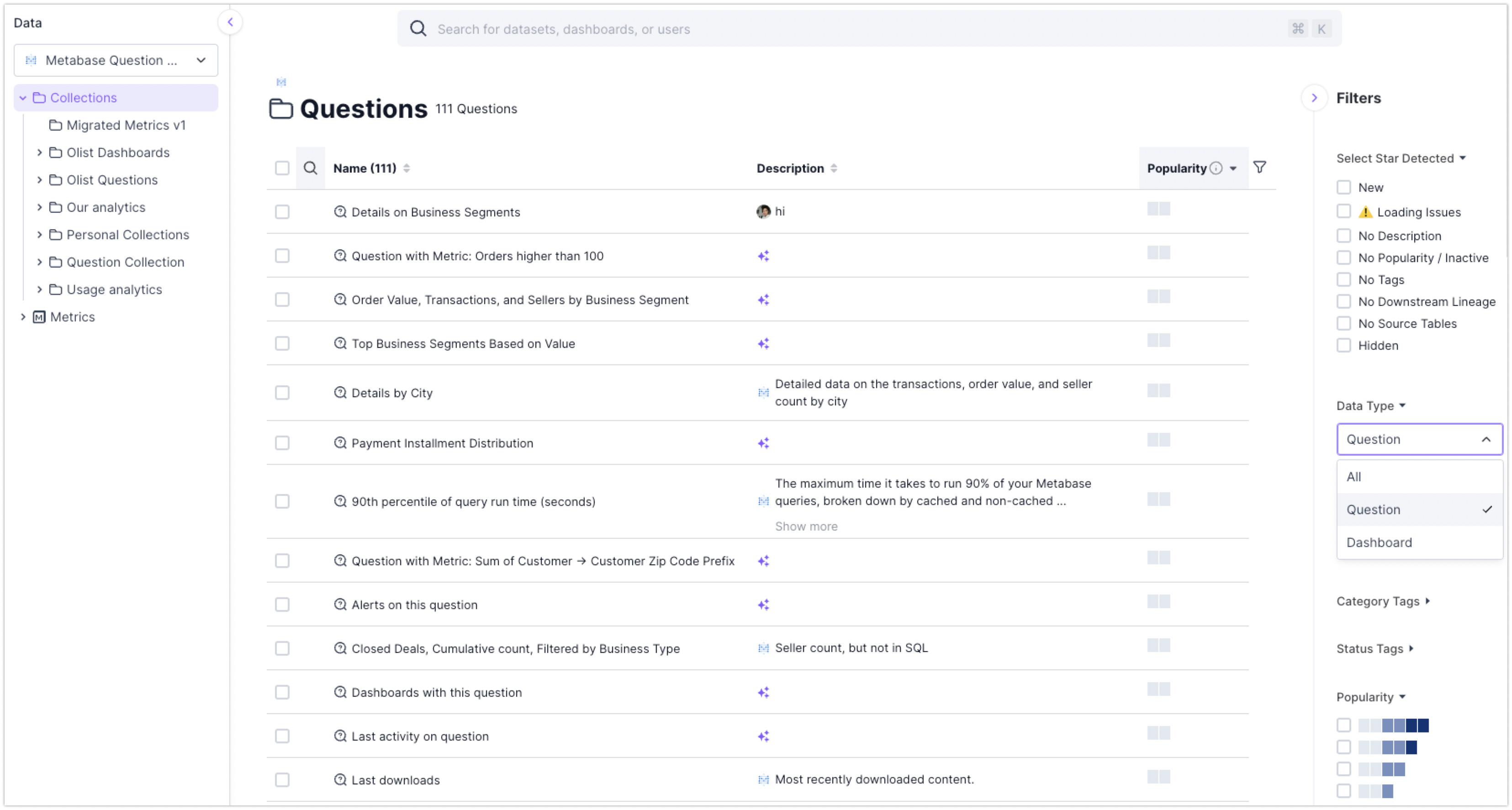Collapse Filters panel with chevron arrow
This screenshot has width=1512, height=810.
pos(1314,98)
